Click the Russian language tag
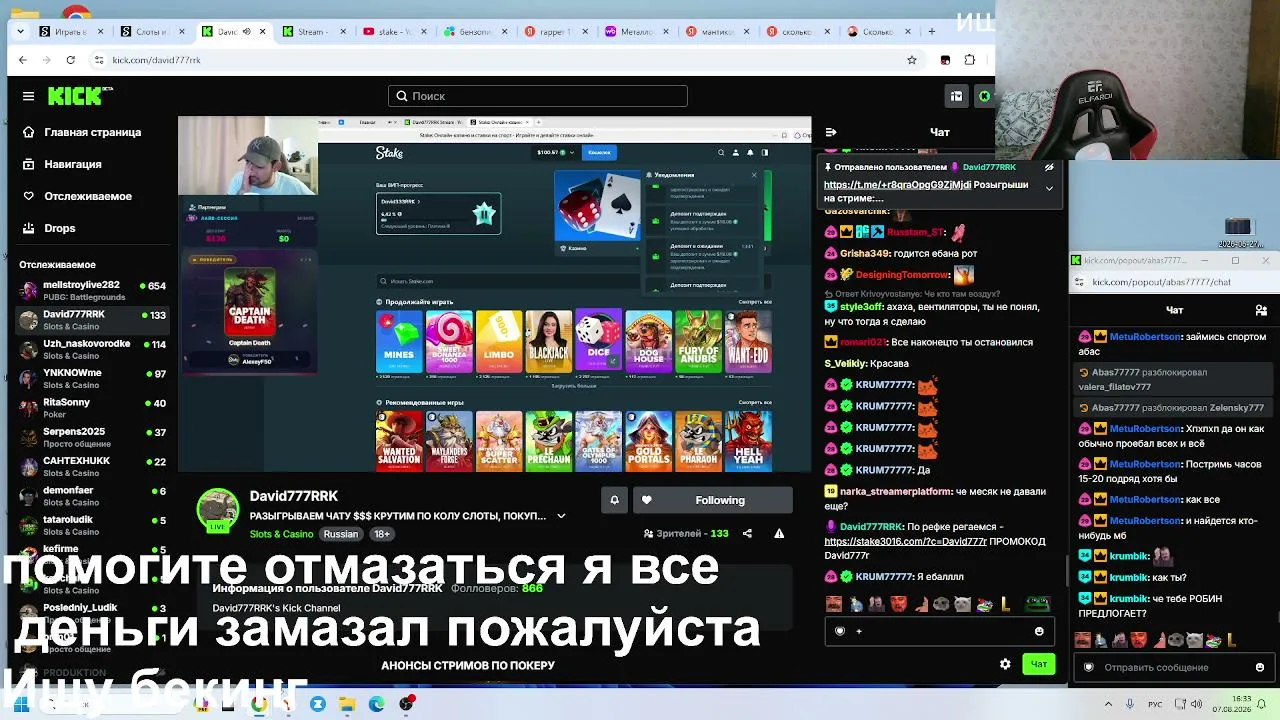Viewport: 1280px width, 720px height. pyautogui.click(x=341, y=534)
